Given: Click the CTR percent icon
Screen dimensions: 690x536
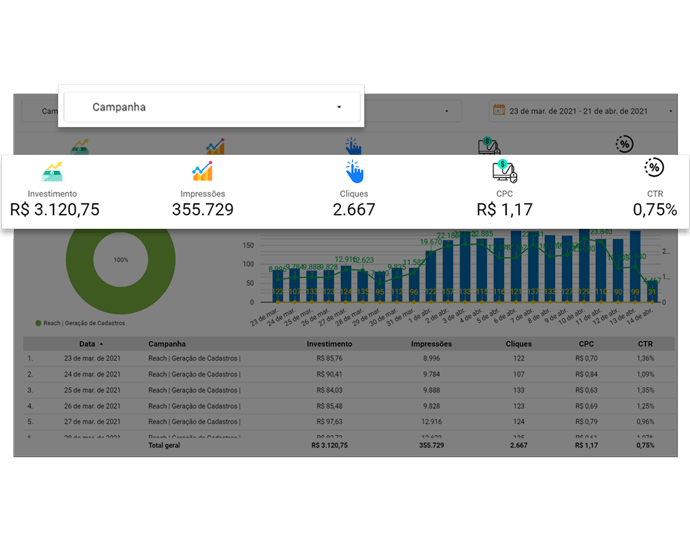Looking at the screenshot, I should pyautogui.click(x=654, y=167).
